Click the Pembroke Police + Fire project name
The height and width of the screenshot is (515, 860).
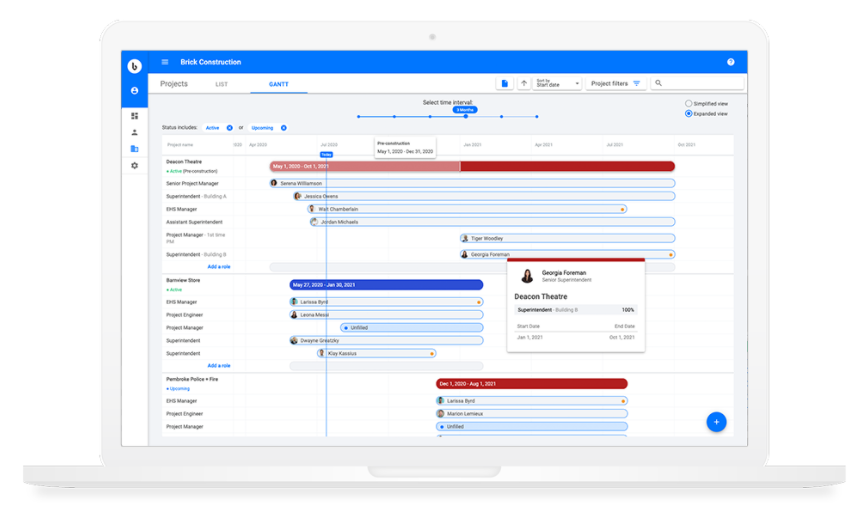point(192,379)
